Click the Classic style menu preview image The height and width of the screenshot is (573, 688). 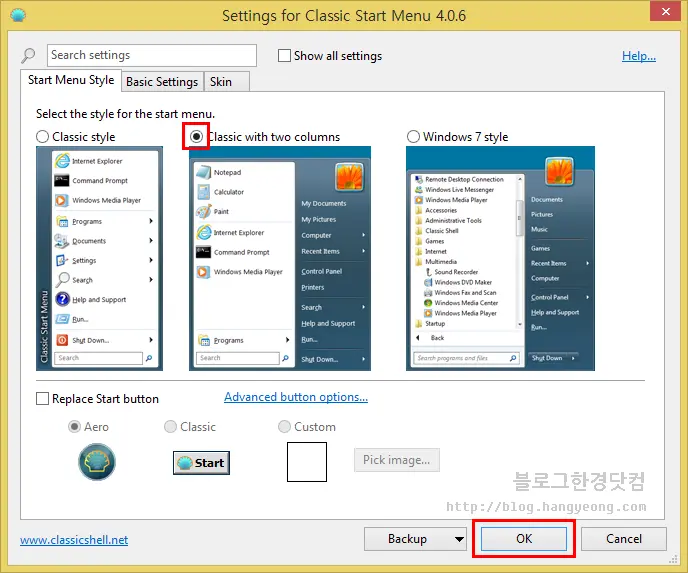coord(96,257)
